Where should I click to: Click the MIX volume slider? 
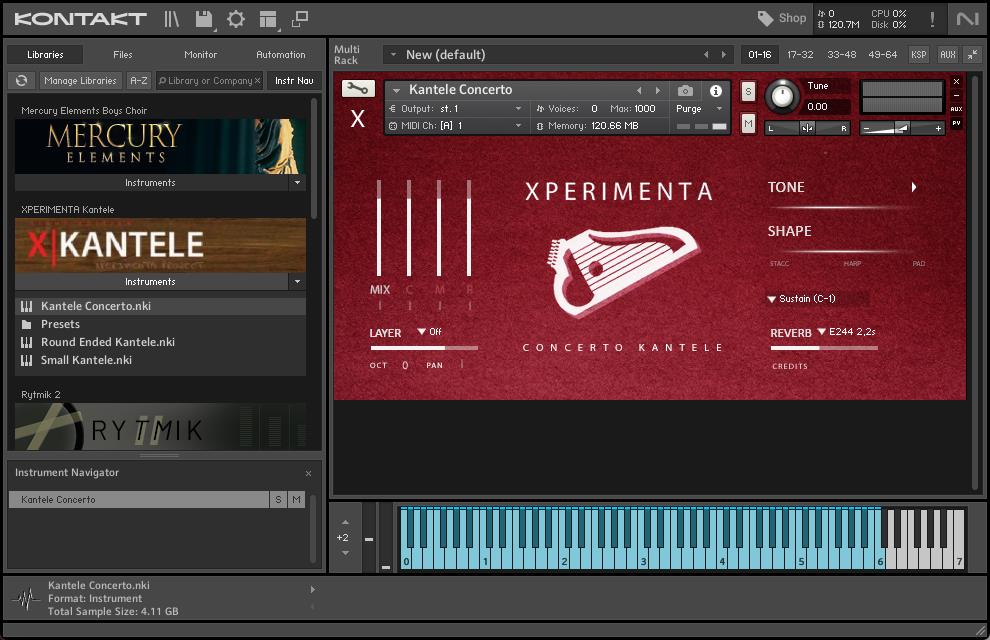click(x=379, y=230)
